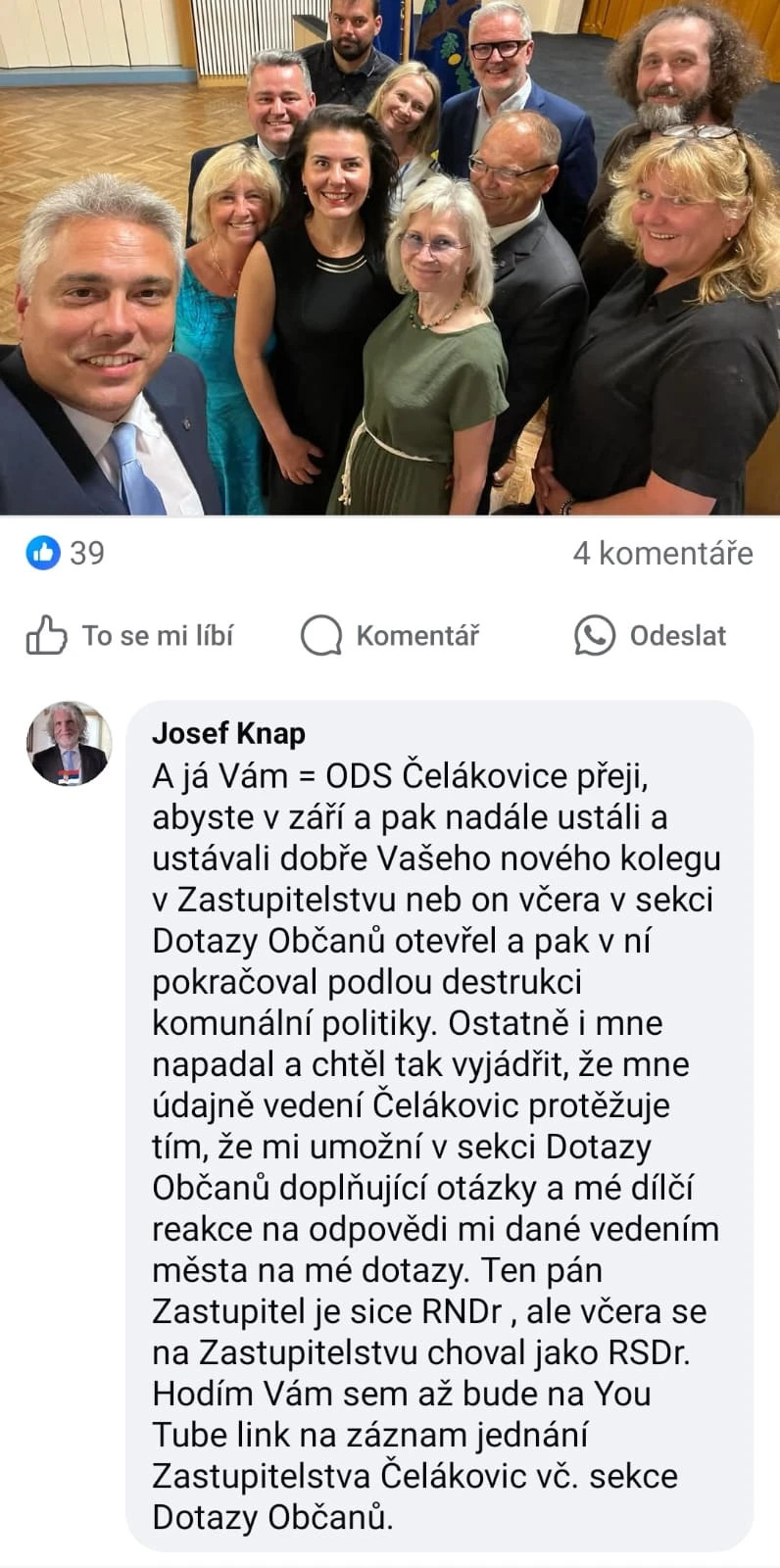The image size is (780, 1568).
Task: Open Josef Knap's profile picture
Action: click(x=69, y=743)
